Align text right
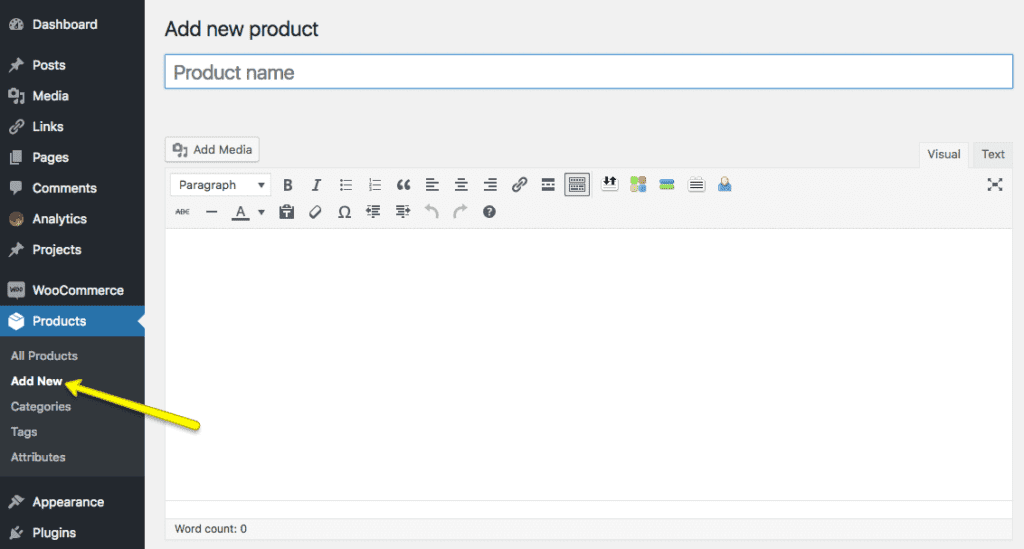The image size is (1024, 549). (x=490, y=185)
